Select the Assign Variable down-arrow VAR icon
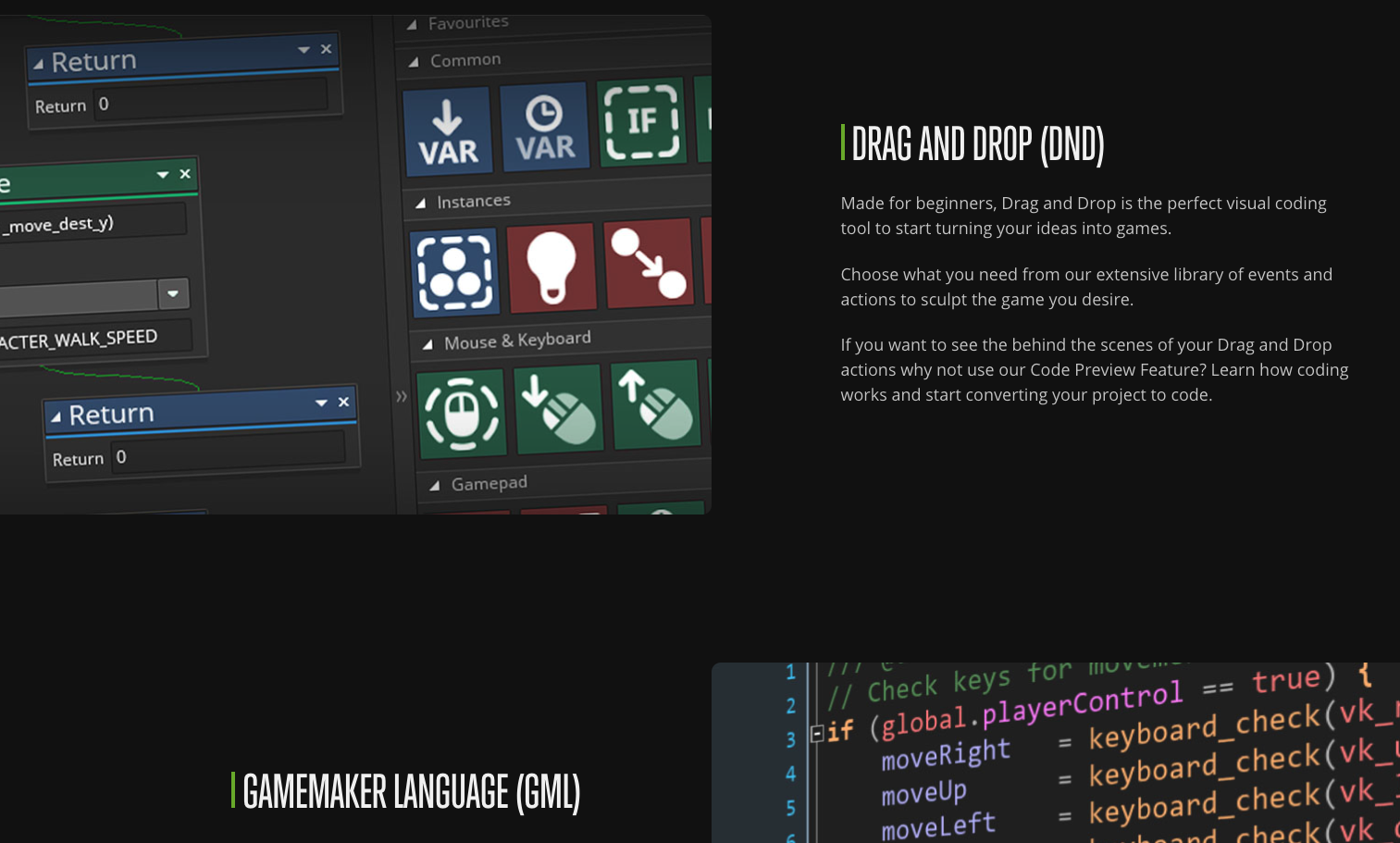Image resolution: width=1400 pixels, height=843 pixels. 448,132
